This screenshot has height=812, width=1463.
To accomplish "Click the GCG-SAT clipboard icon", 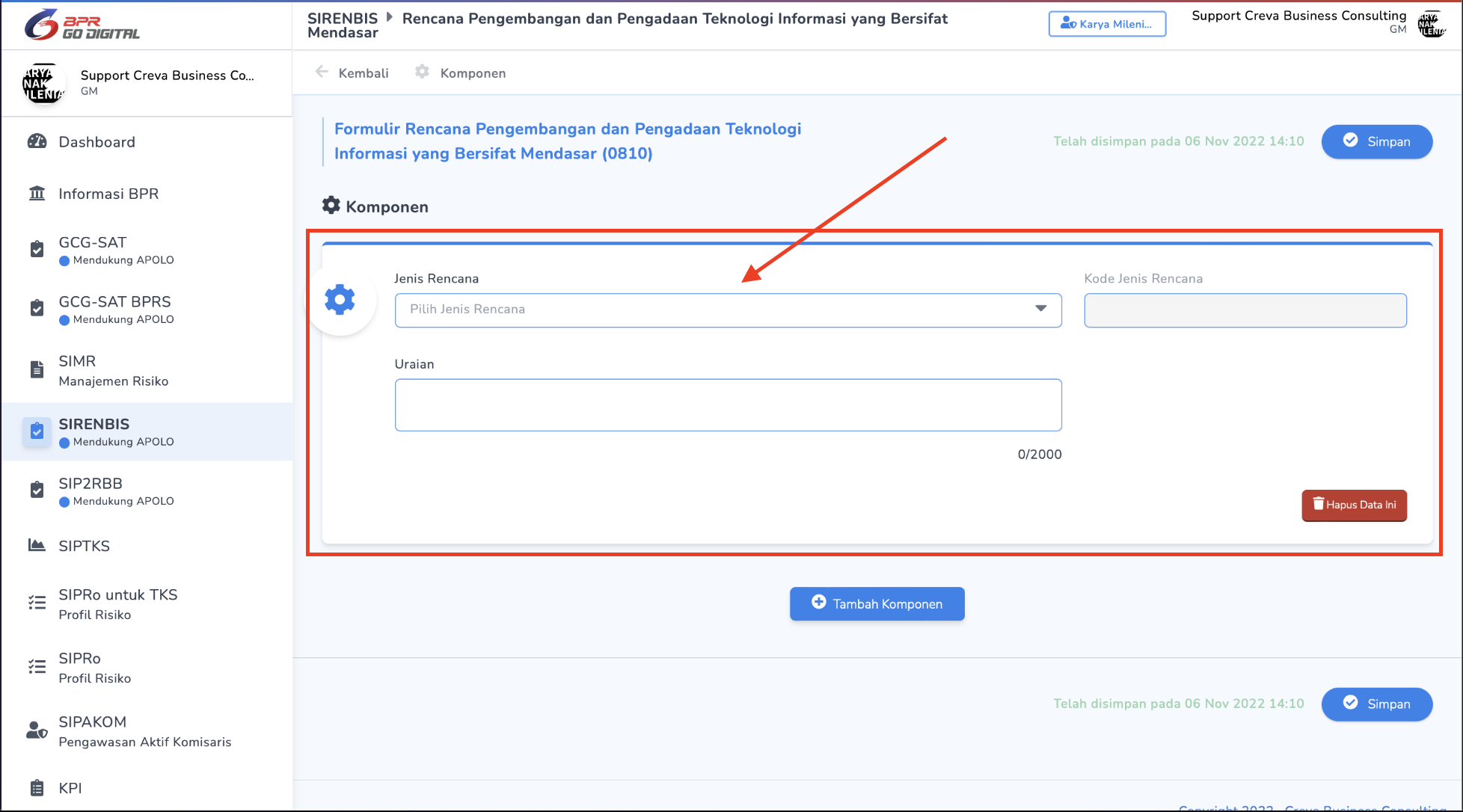I will coord(37,249).
